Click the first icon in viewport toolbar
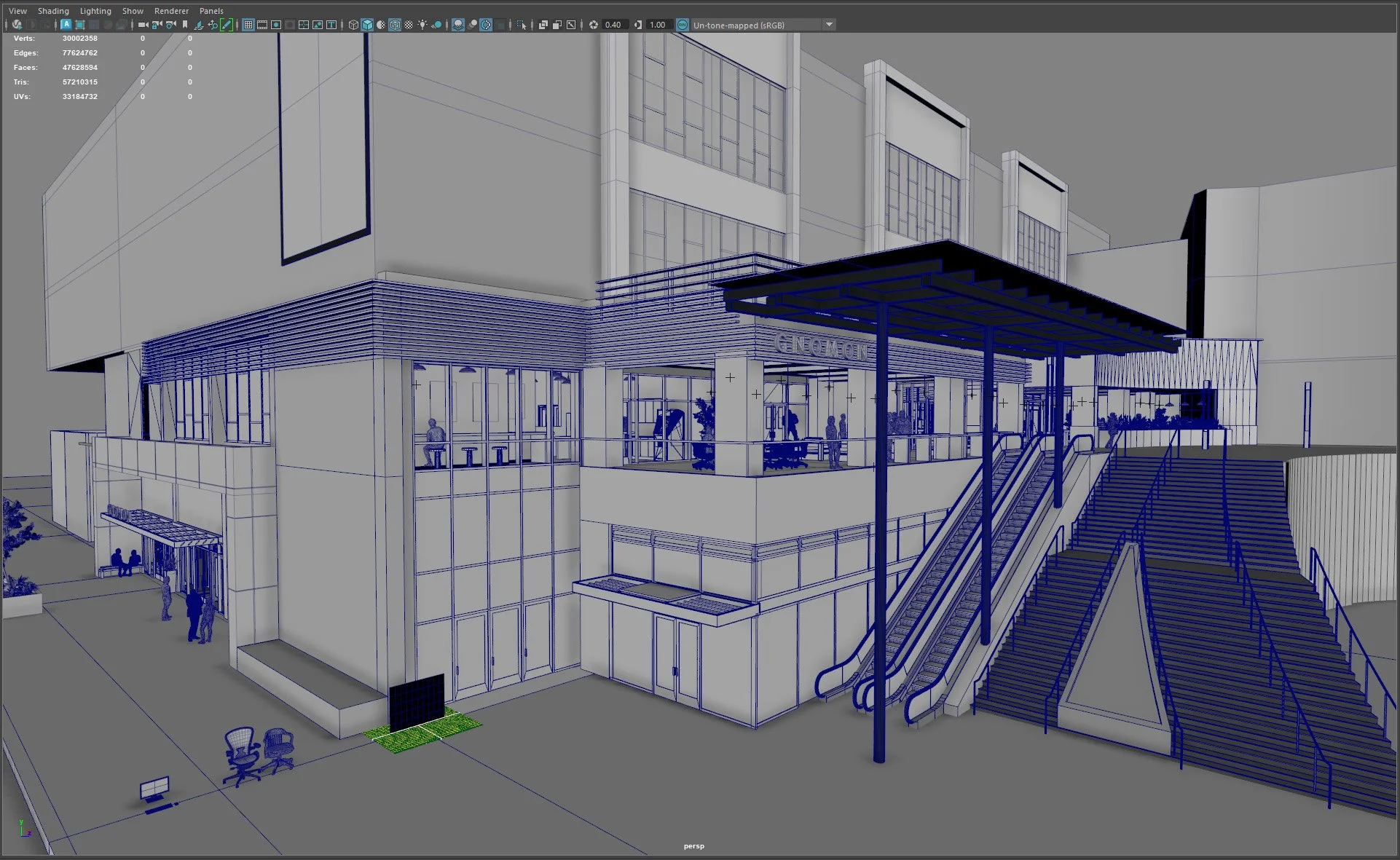The height and width of the screenshot is (860, 1400). coord(17,25)
